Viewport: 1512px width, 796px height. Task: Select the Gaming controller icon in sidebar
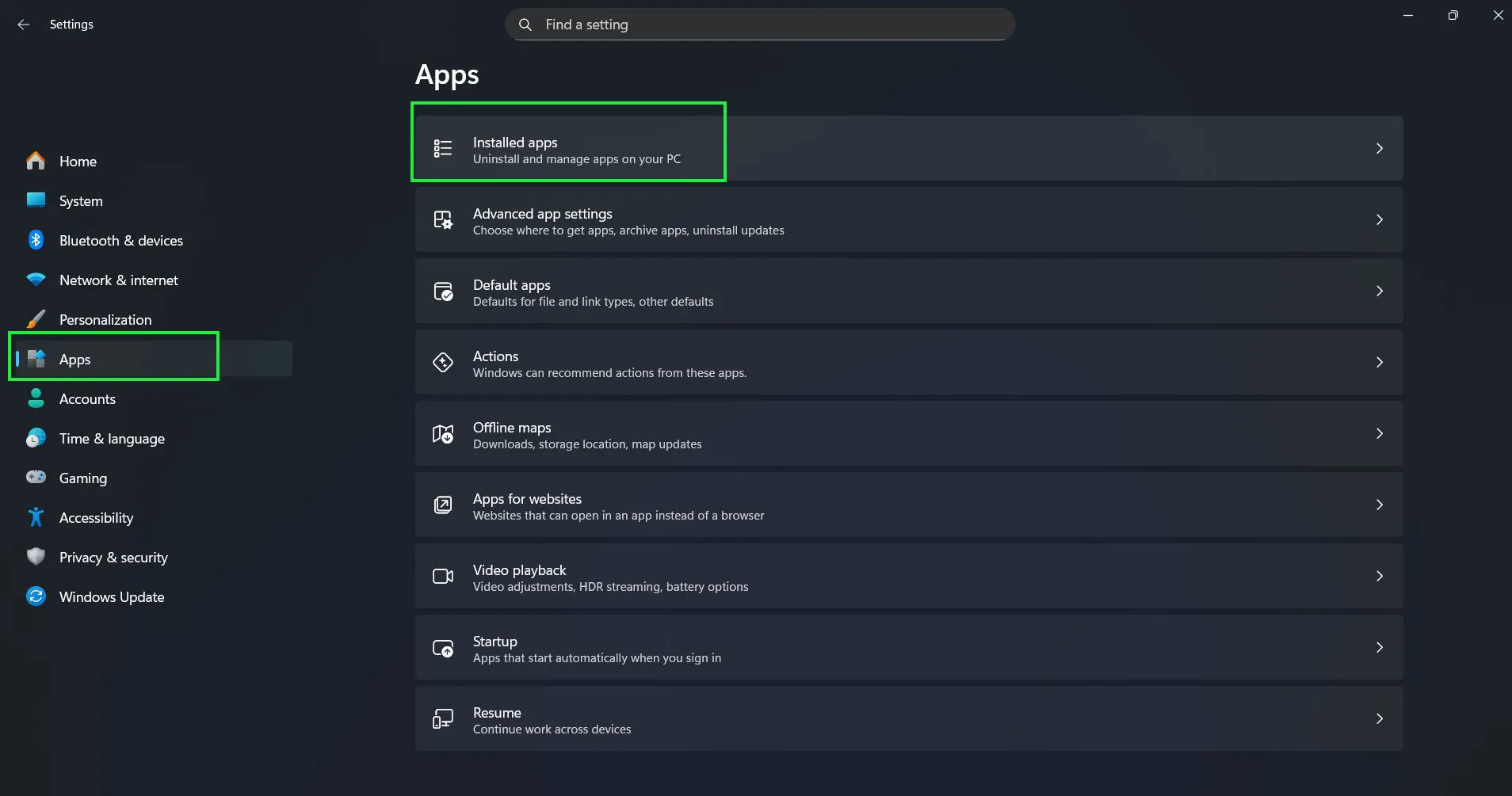tap(35, 478)
